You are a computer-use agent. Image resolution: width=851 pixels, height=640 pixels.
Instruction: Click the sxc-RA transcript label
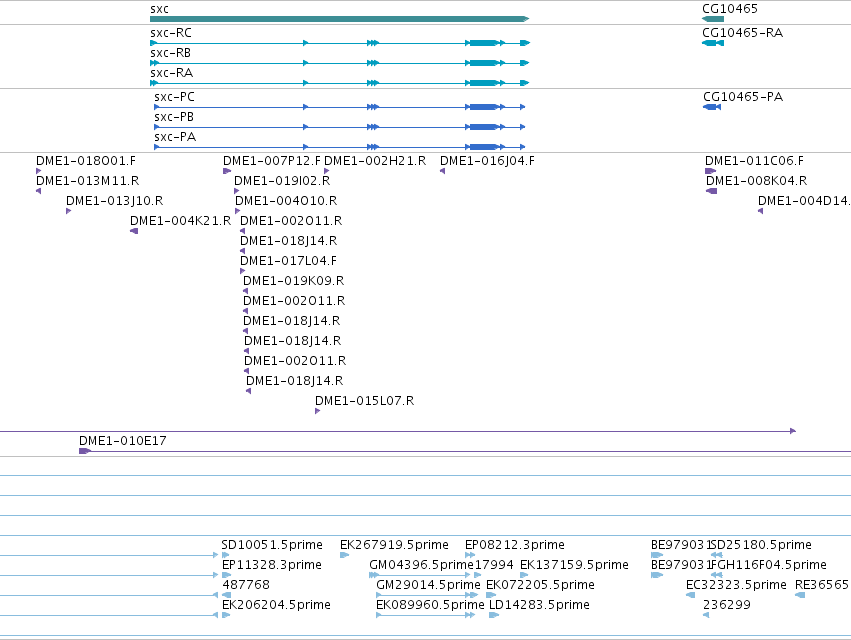(x=172, y=73)
